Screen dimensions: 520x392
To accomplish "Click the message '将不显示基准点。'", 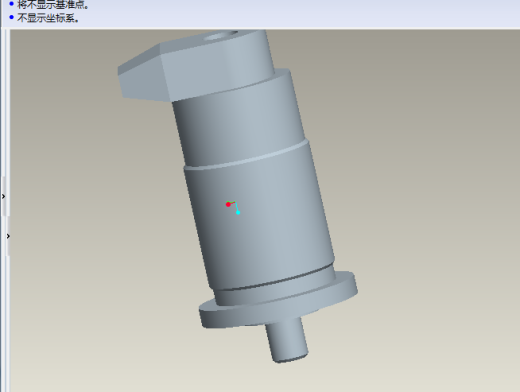I will coord(53,5).
